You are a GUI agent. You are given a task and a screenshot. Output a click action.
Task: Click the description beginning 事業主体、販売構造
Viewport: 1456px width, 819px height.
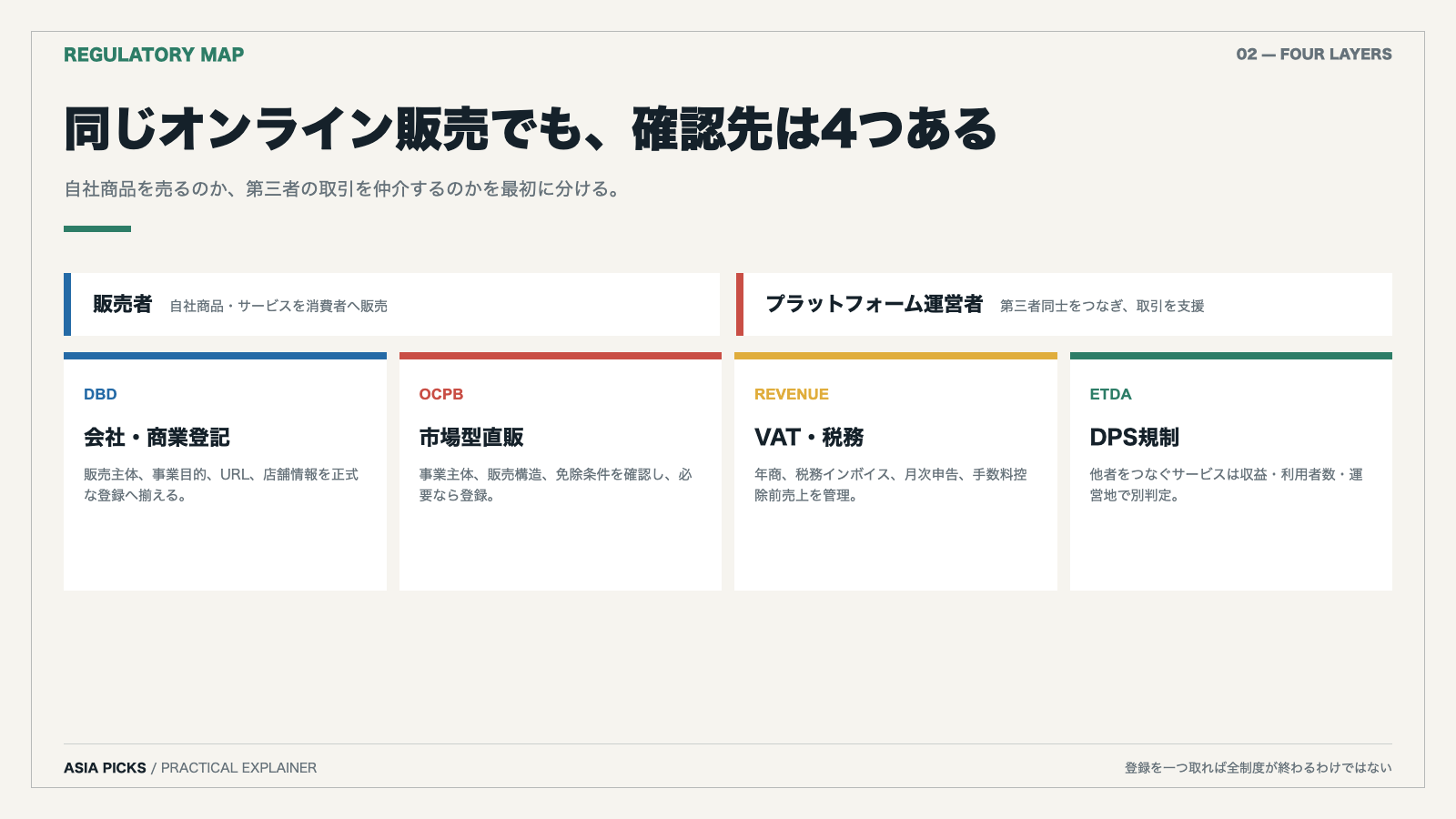click(x=556, y=485)
